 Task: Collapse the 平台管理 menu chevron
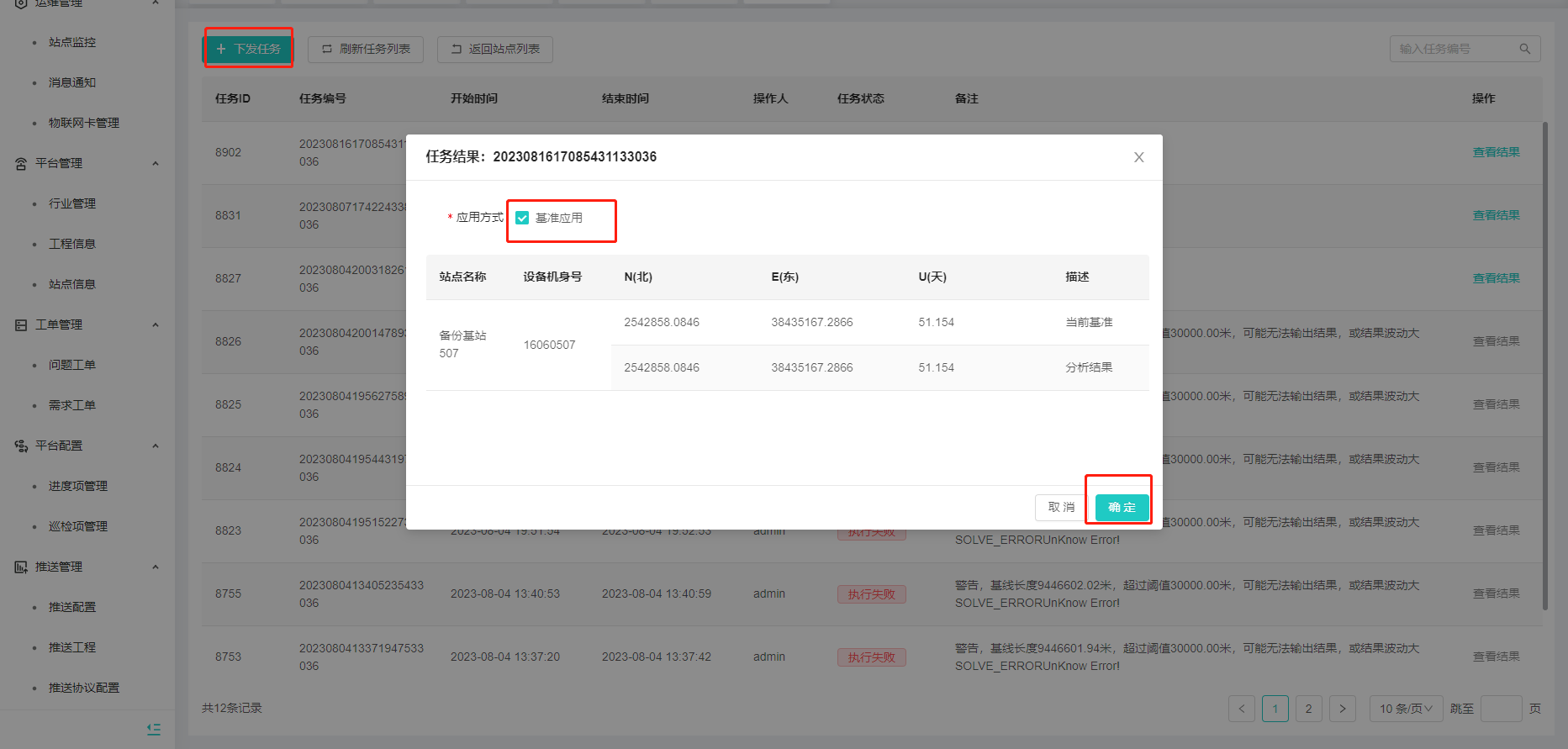tap(156, 164)
